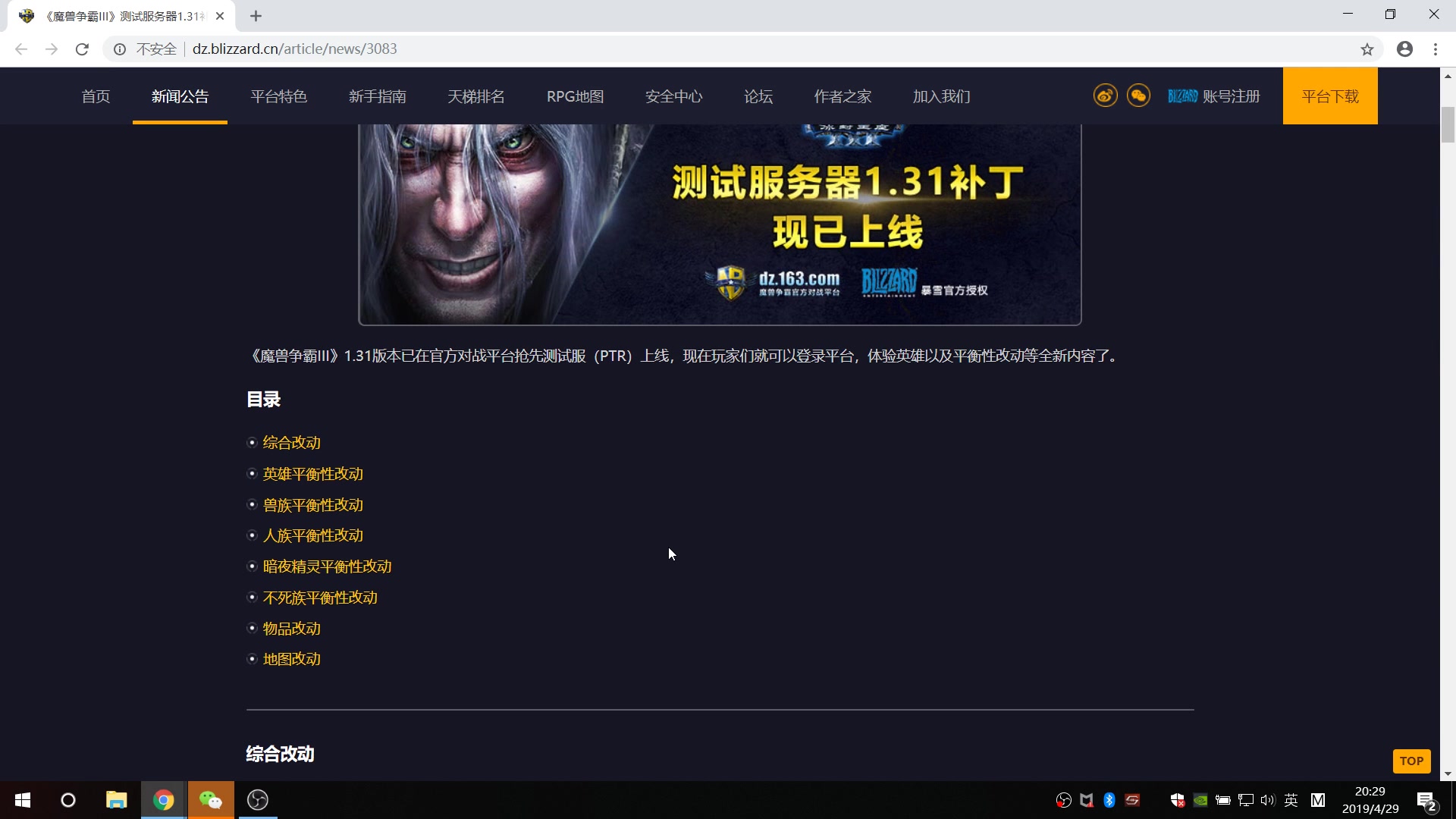Viewport: 1456px width, 819px height.
Task: Jump to 人族平衡性改动 section link
Action: point(313,535)
